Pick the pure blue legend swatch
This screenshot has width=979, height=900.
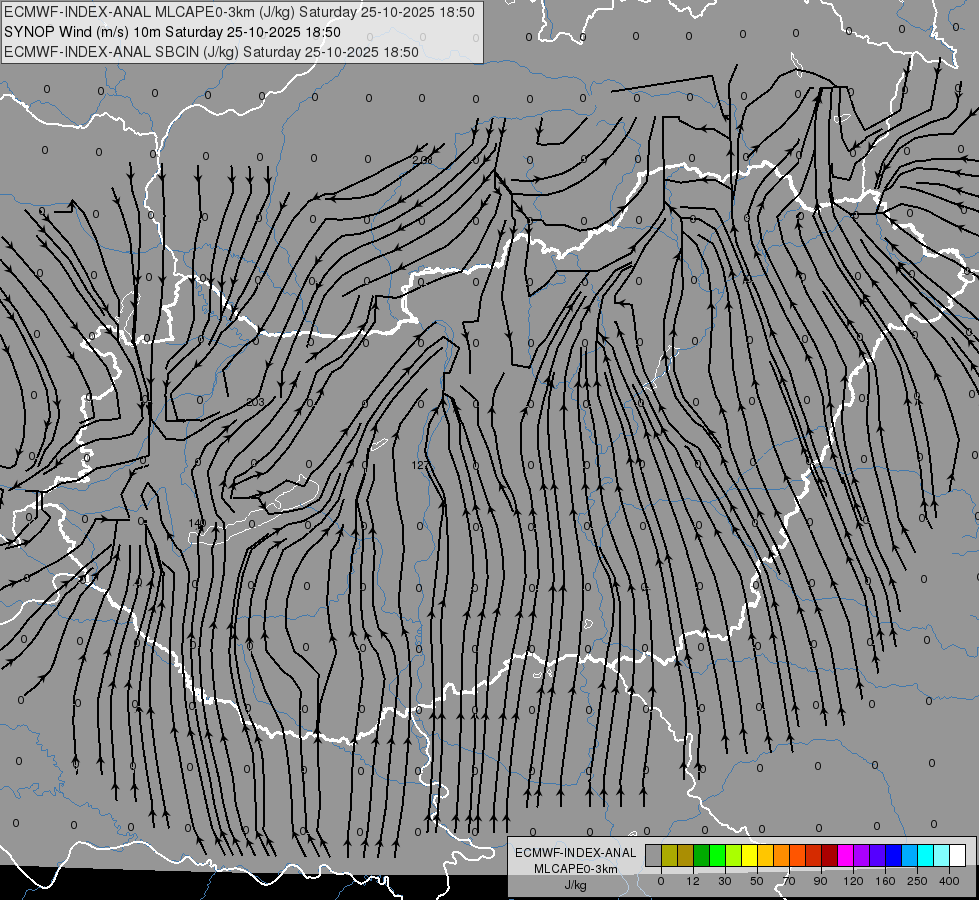point(893,855)
